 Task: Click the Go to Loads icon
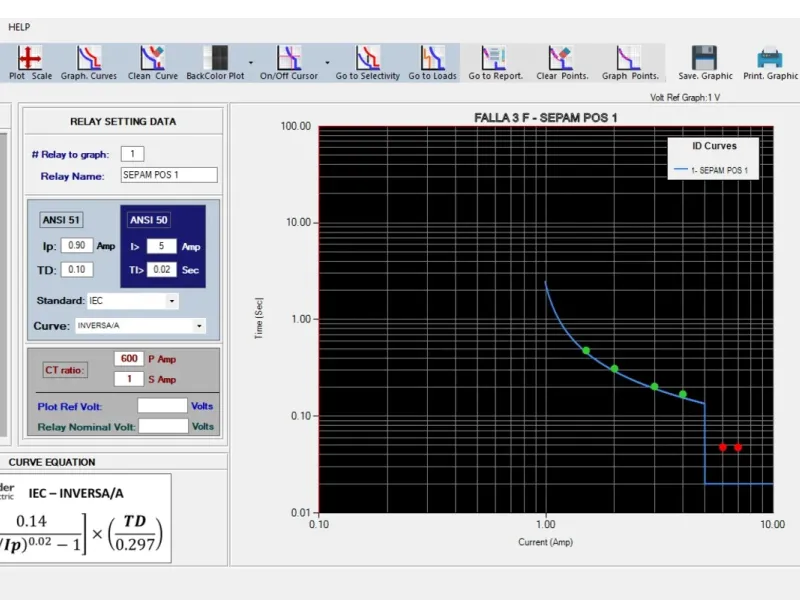pyautogui.click(x=433, y=58)
